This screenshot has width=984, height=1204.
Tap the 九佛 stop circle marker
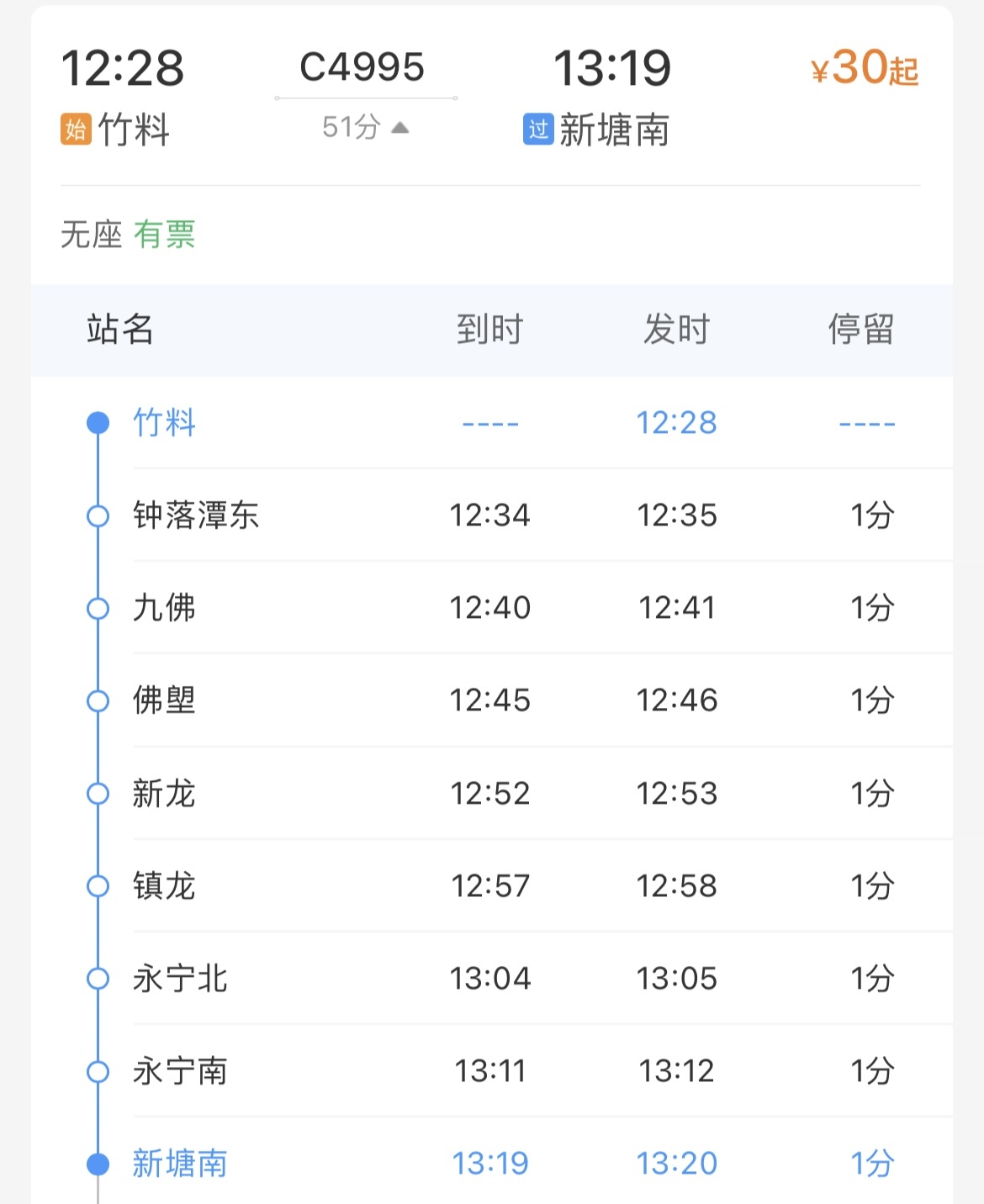coord(98,608)
